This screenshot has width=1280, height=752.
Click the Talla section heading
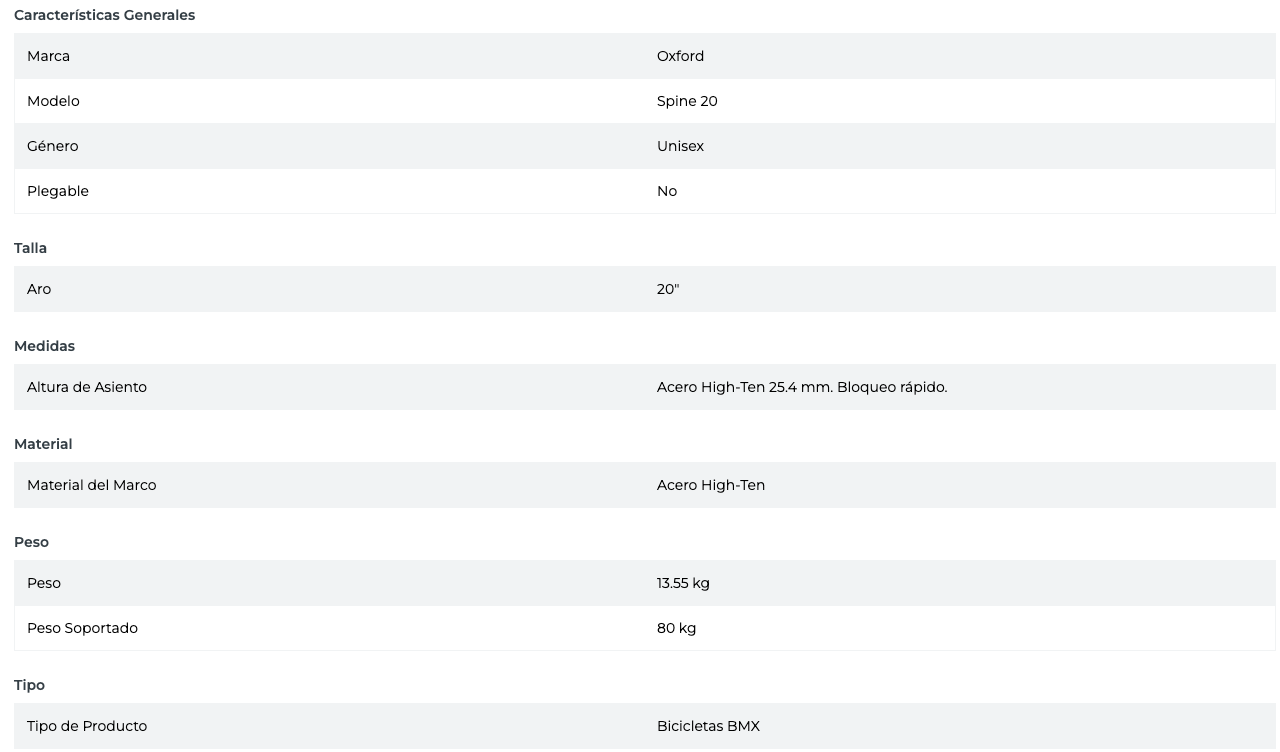(30, 248)
